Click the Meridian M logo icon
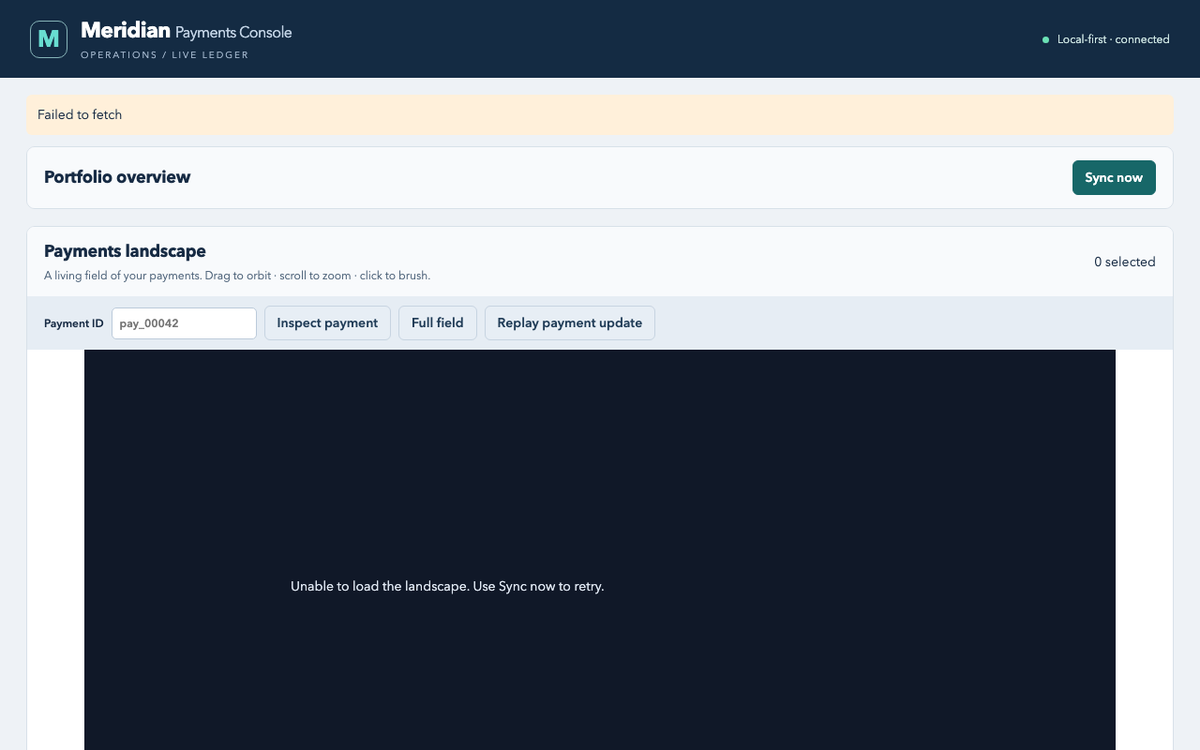 (x=49, y=39)
